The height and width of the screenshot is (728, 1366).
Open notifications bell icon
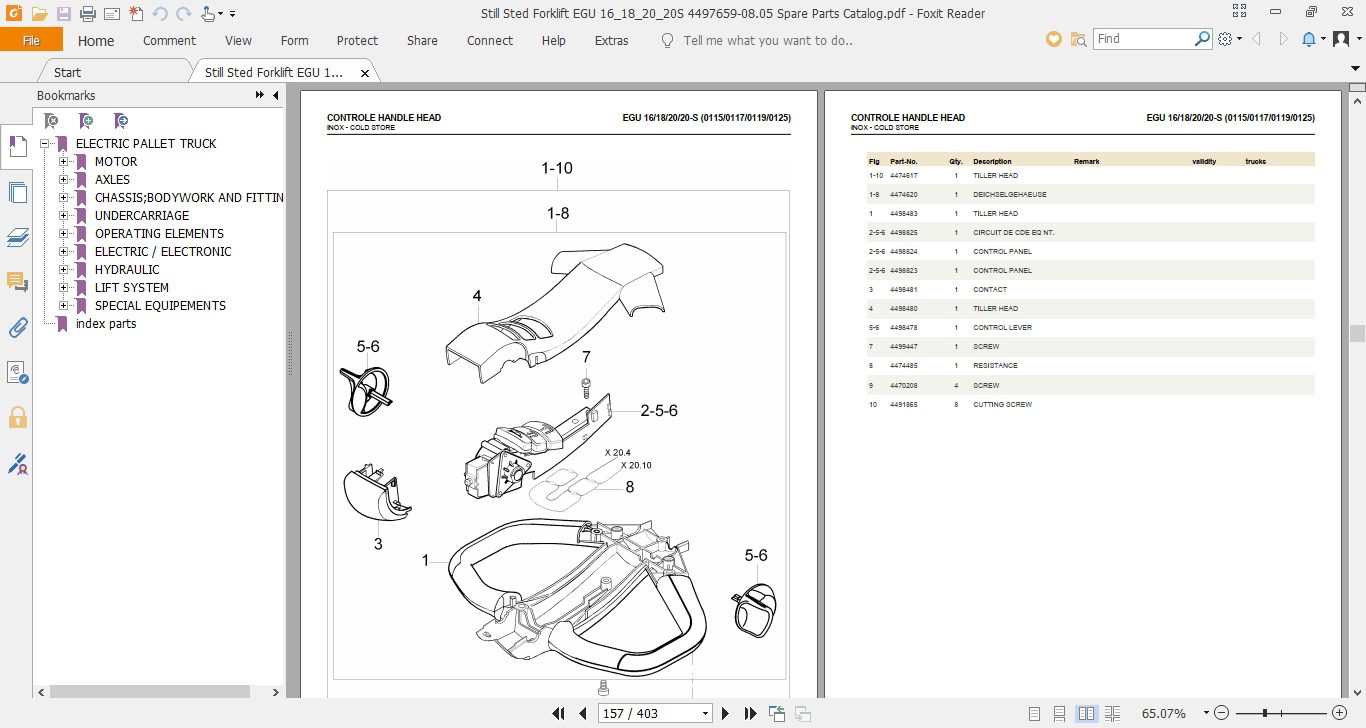click(1309, 39)
